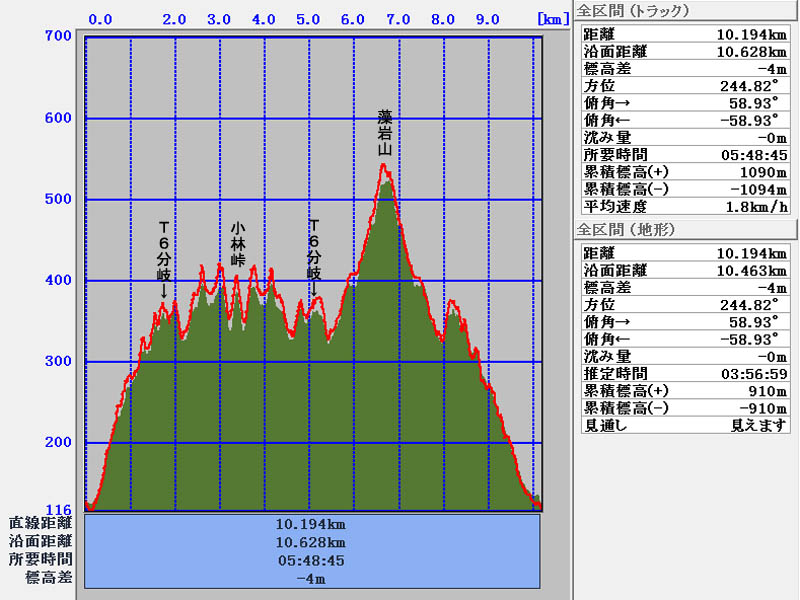This screenshot has width=800, height=600.
Task: Select the 平均速度 1.8km/h row
Action: [x=685, y=207]
